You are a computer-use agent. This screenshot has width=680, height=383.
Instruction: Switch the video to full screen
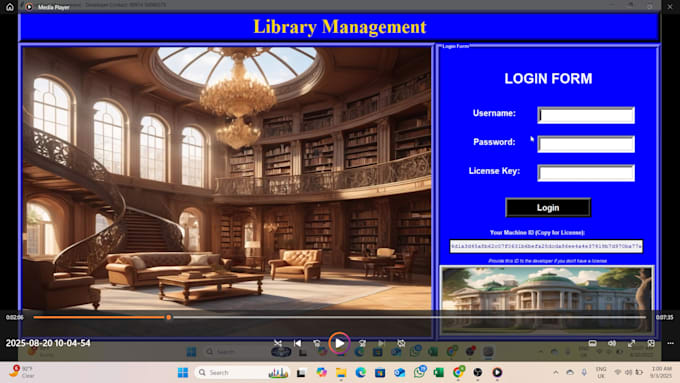(x=631, y=343)
